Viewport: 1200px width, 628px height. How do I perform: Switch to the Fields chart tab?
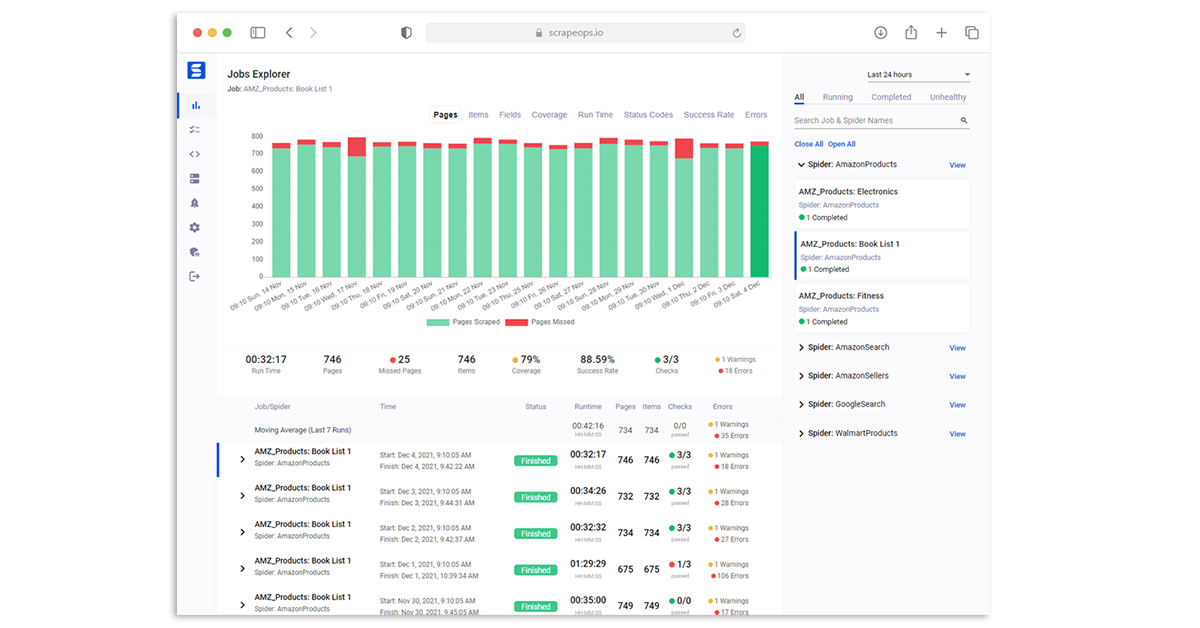coord(510,115)
